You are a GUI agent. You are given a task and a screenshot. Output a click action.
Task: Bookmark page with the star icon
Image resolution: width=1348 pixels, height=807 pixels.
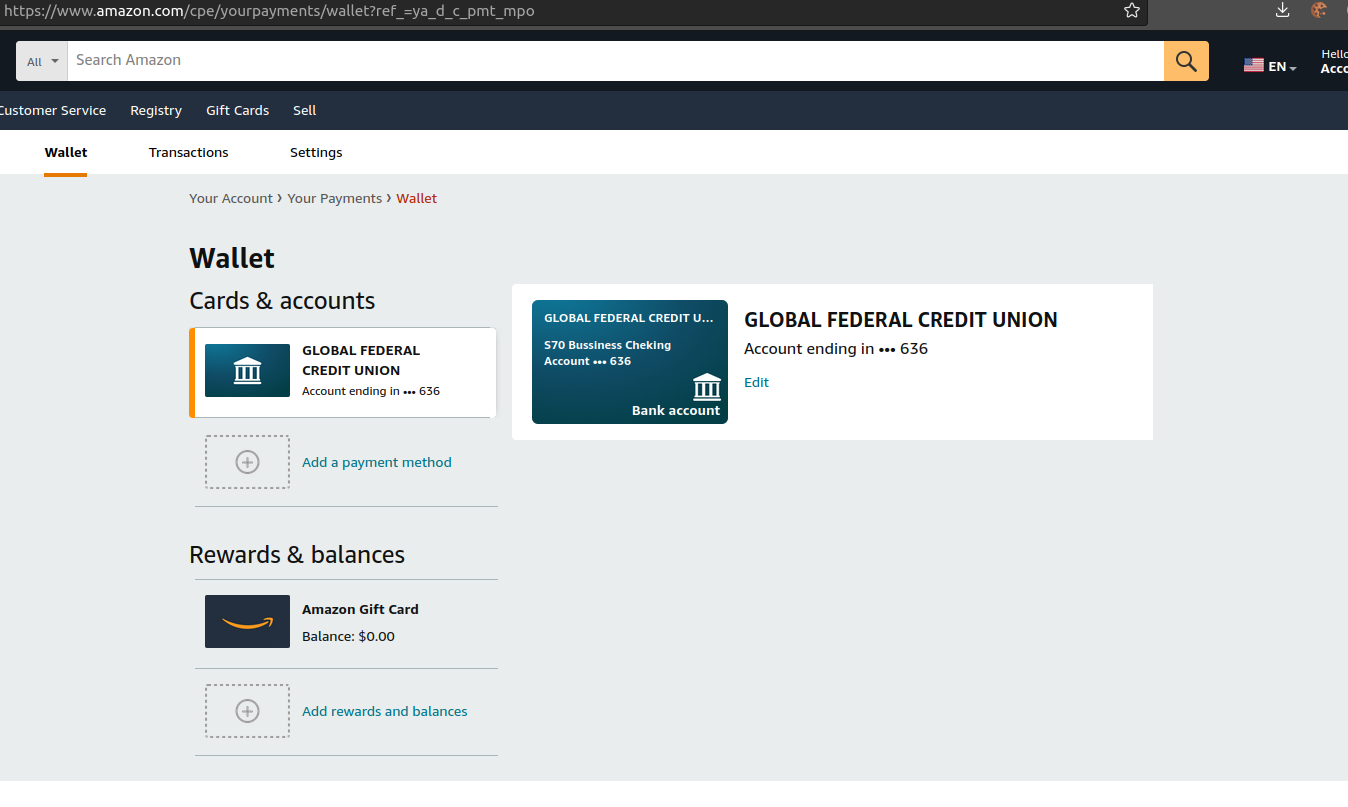pos(1132,11)
